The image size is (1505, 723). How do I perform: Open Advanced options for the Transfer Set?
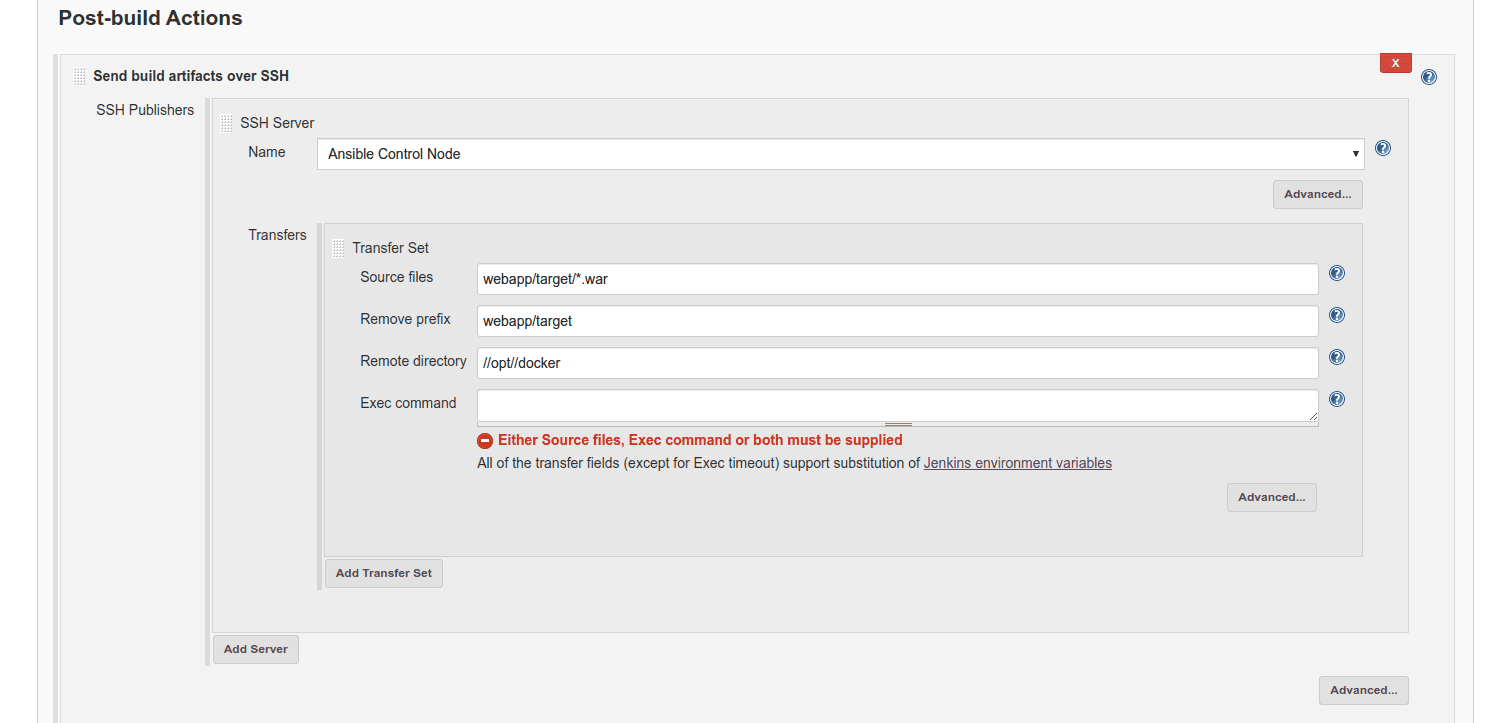click(x=1272, y=497)
